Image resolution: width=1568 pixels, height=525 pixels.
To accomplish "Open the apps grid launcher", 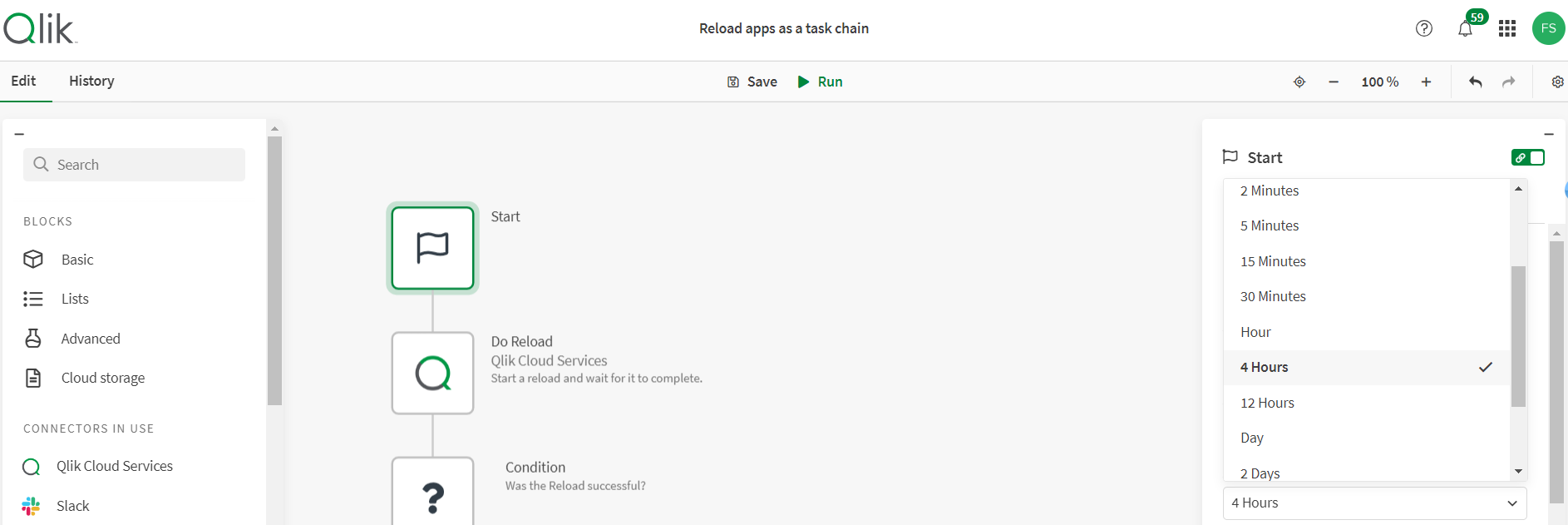I will [1507, 28].
